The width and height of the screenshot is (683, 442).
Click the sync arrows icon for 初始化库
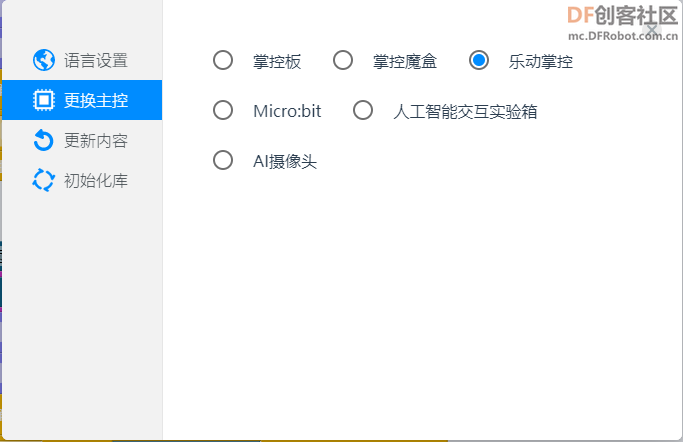(x=44, y=180)
